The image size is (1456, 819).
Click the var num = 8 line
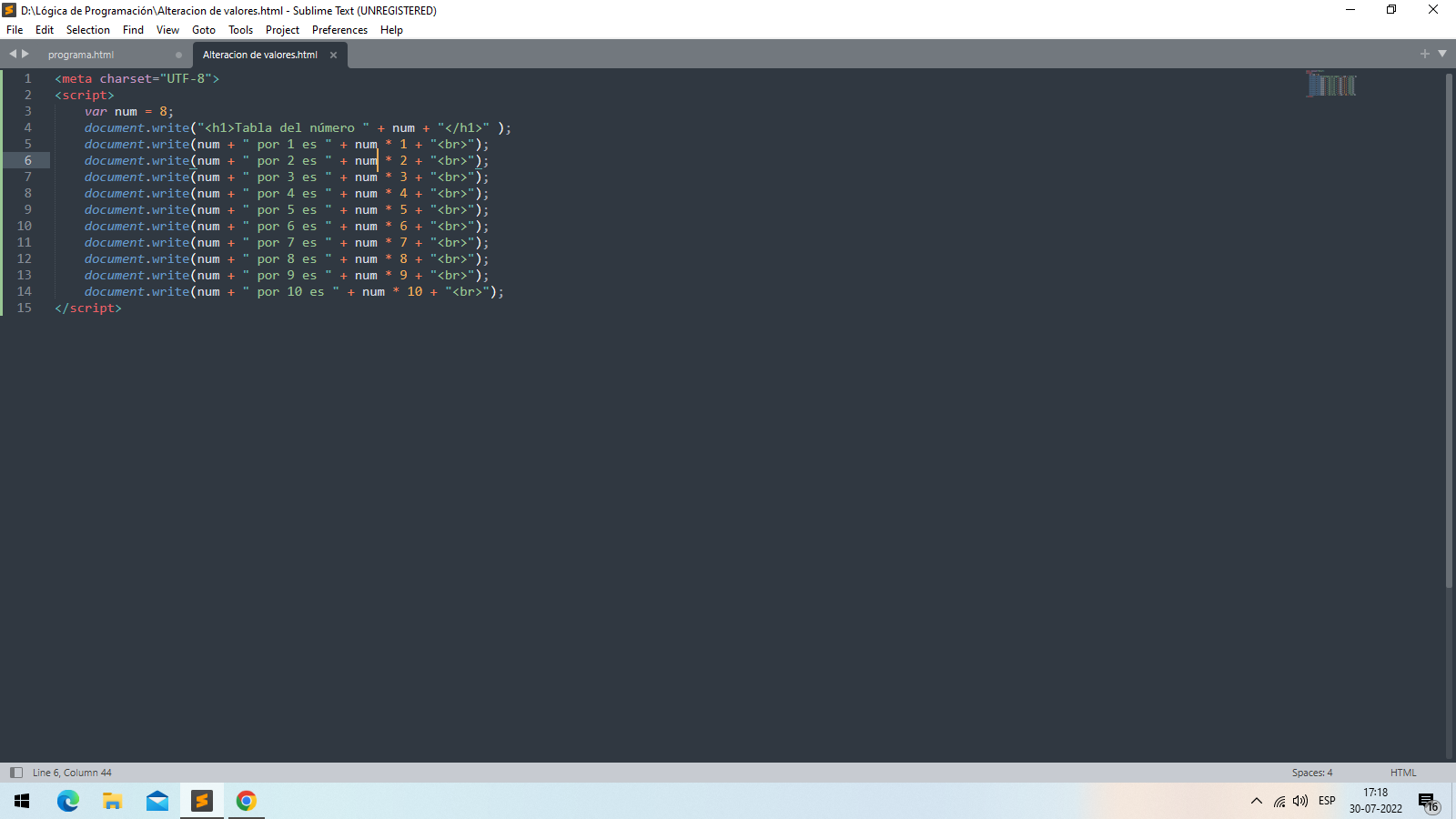point(129,112)
